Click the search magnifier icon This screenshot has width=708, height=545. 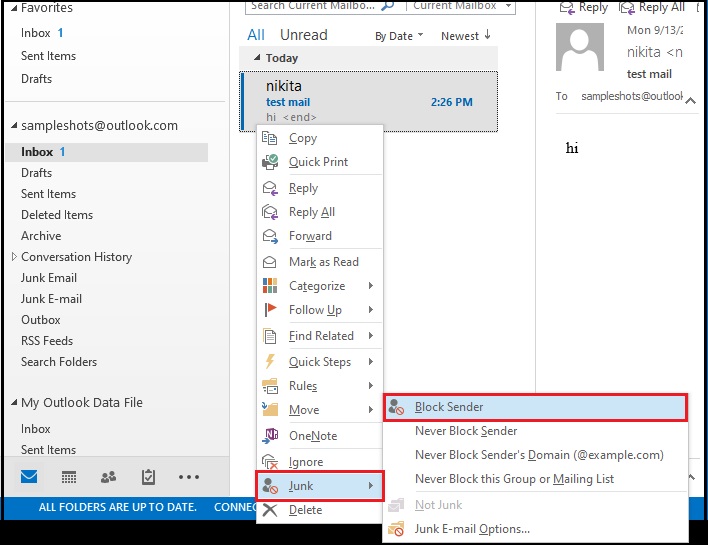[x=387, y=6]
